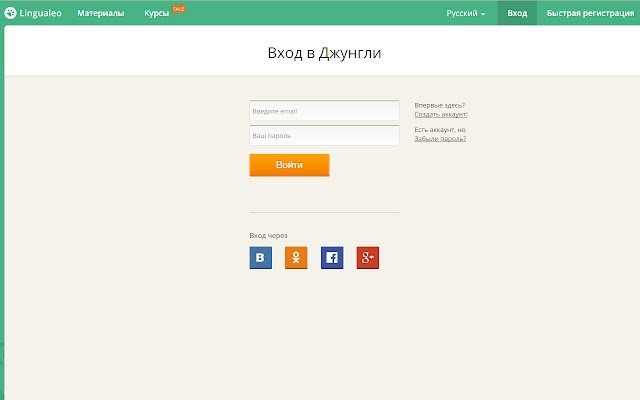Sign in with Odnoklassniki icon
The height and width of the screenshot is (400, 640).
point(296,258)
